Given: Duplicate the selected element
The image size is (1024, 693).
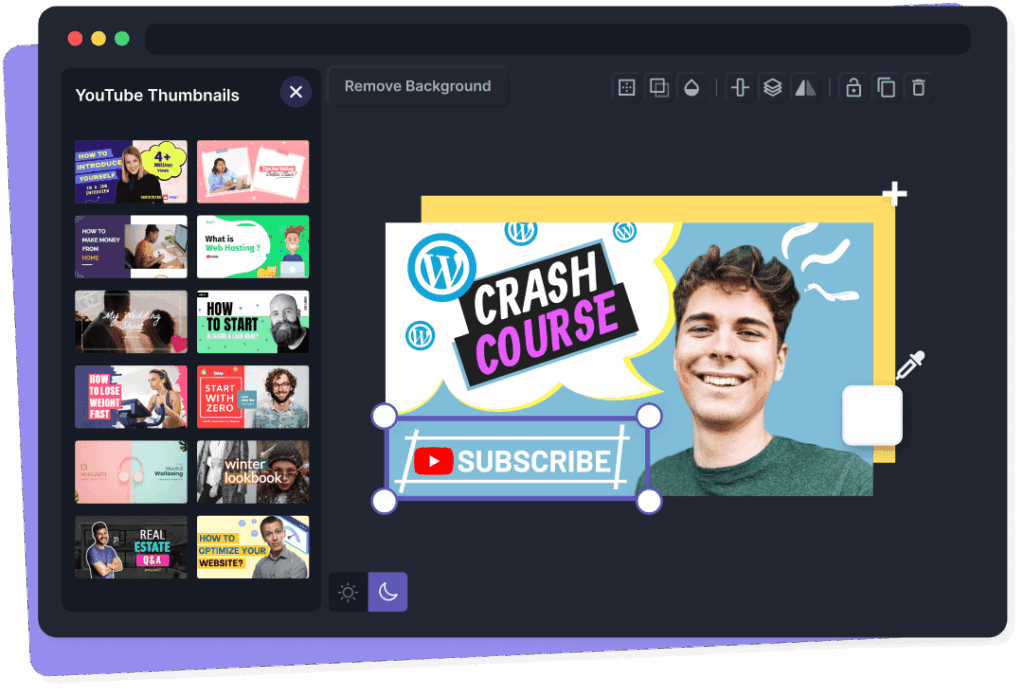Looking at the screenshot, I should pyautogui.click(x=886, y=88).
